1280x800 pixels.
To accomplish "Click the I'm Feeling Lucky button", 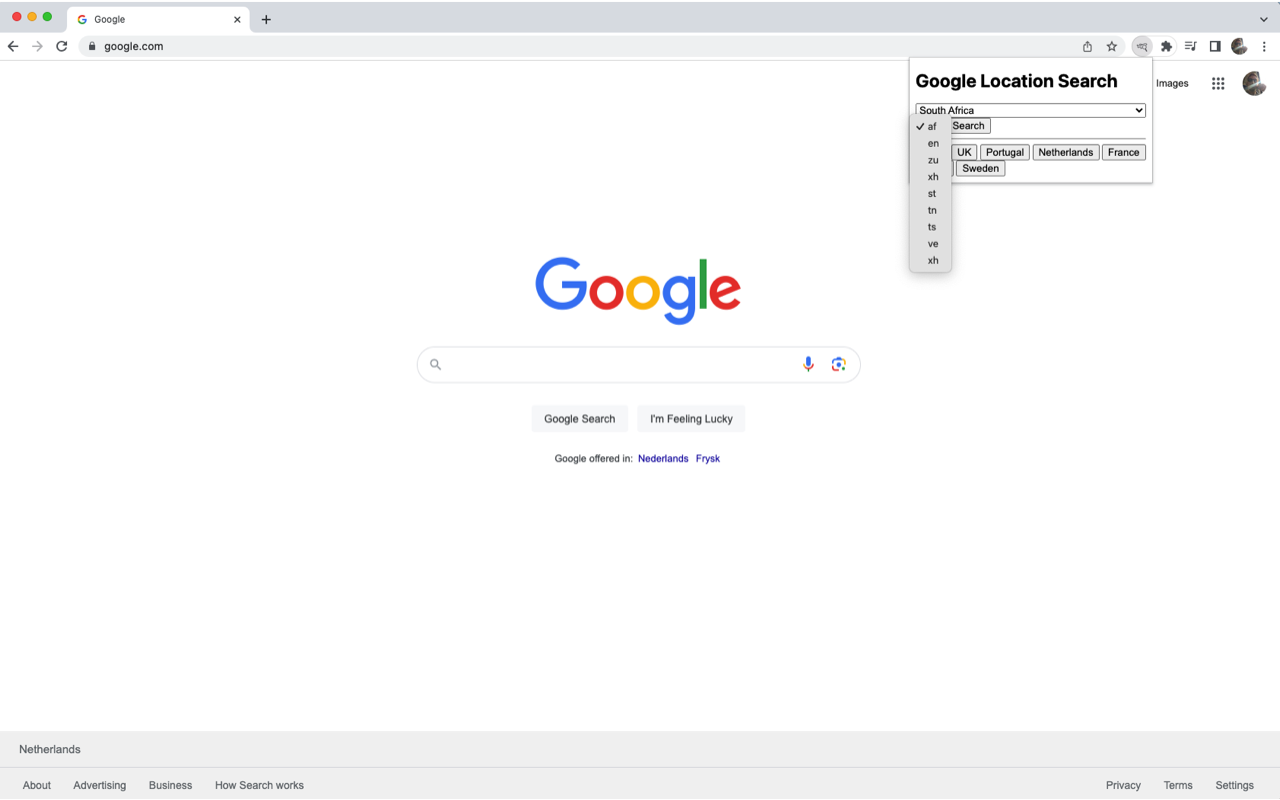I will (691, 419).
